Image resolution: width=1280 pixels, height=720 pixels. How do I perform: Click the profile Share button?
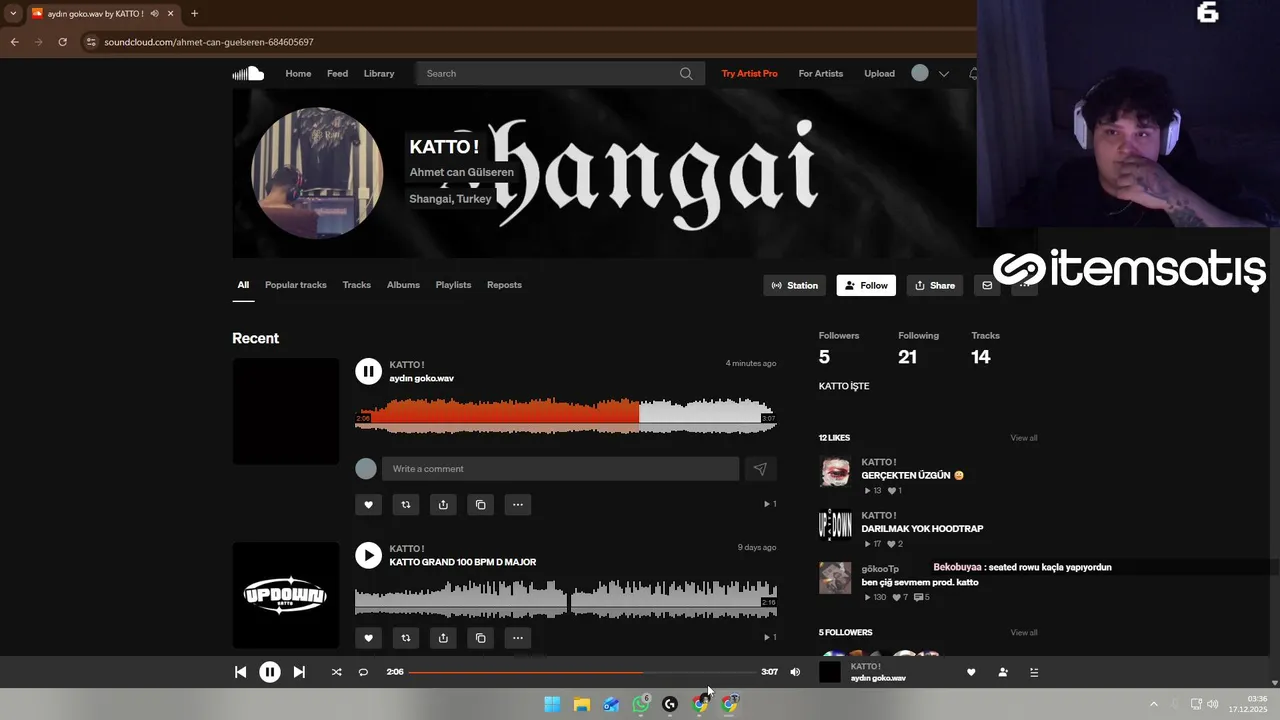click(x=934, y=285)
